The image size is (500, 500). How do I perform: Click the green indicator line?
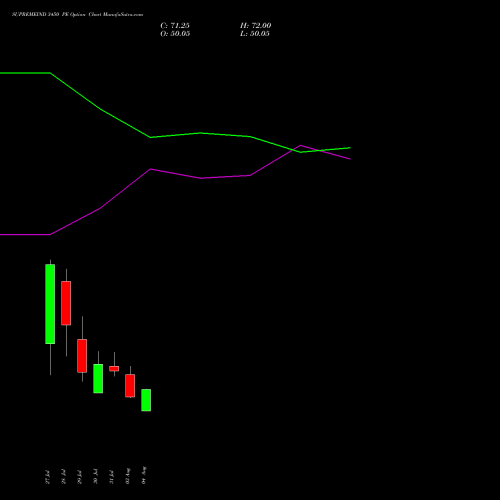tap(200, 133)
